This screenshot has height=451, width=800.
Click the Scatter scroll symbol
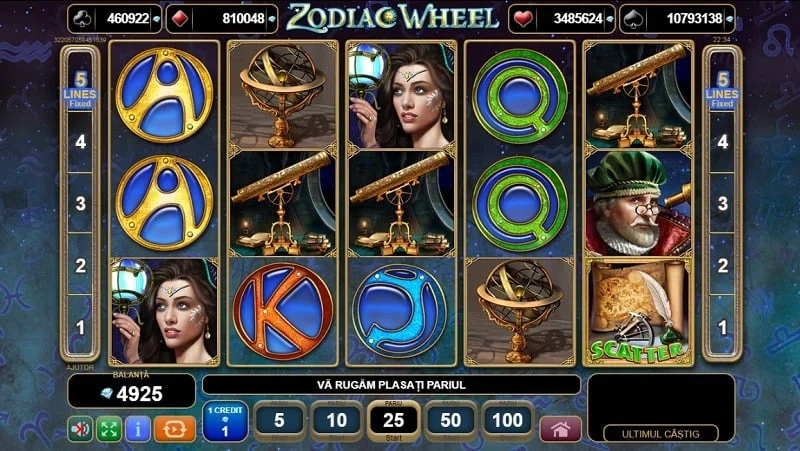click(638, 312)
